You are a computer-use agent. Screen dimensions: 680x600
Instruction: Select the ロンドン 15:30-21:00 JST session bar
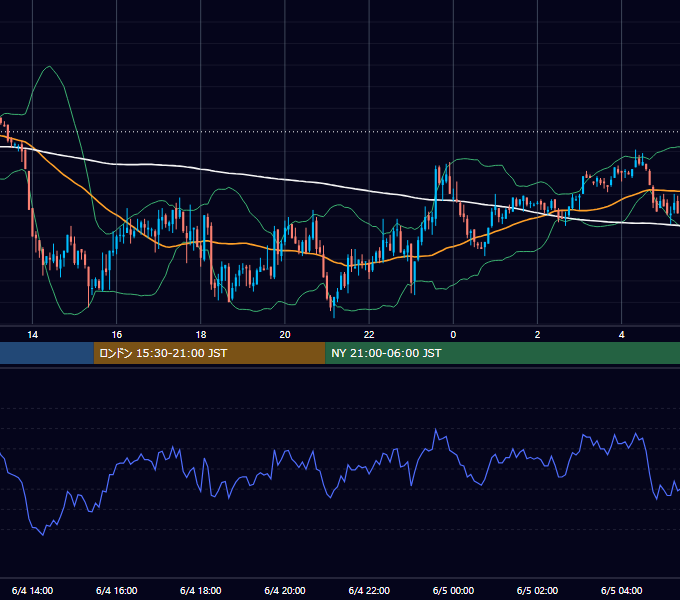click(x=209, y=353)
